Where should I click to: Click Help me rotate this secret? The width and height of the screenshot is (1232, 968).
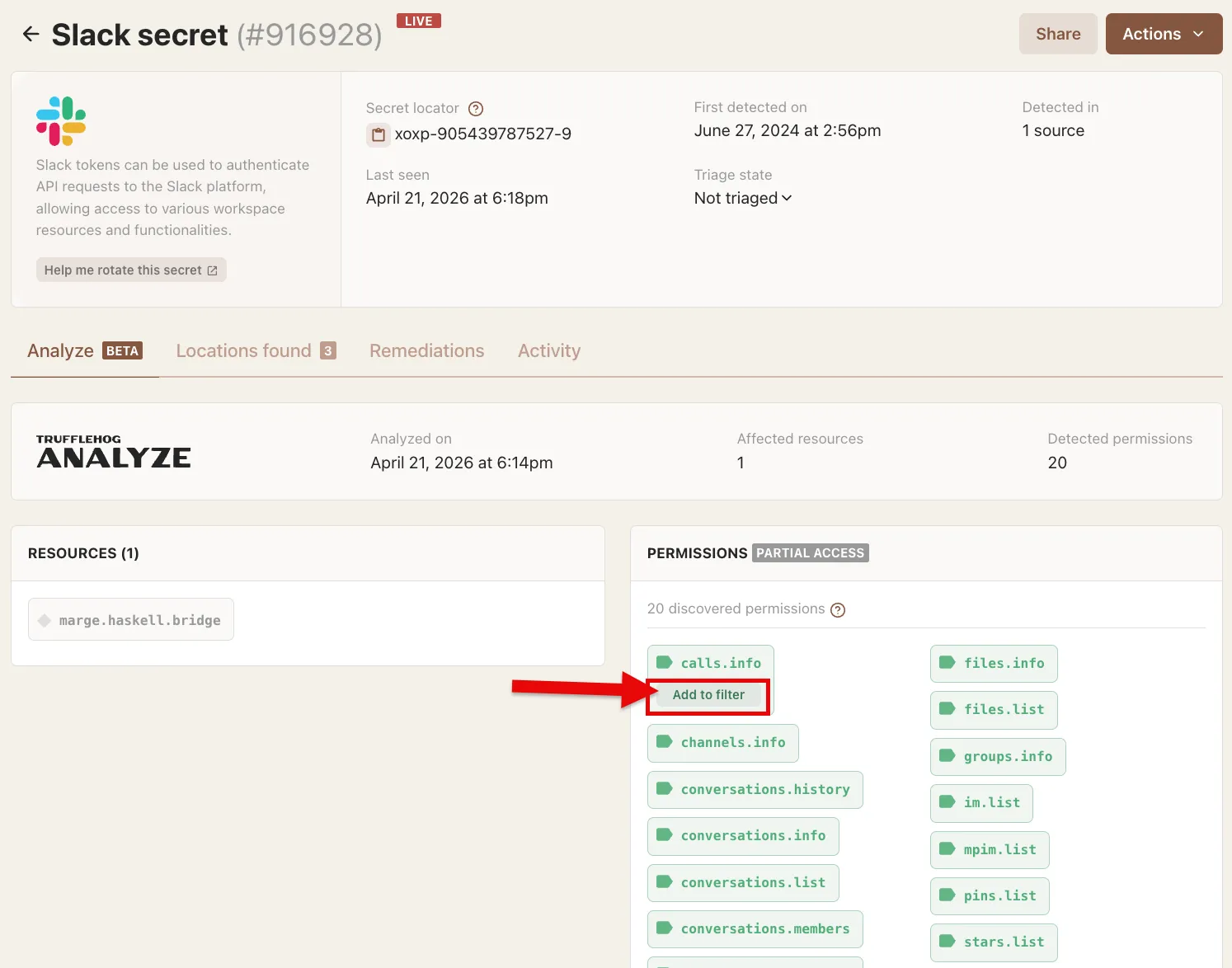click(x=131, y=270)
